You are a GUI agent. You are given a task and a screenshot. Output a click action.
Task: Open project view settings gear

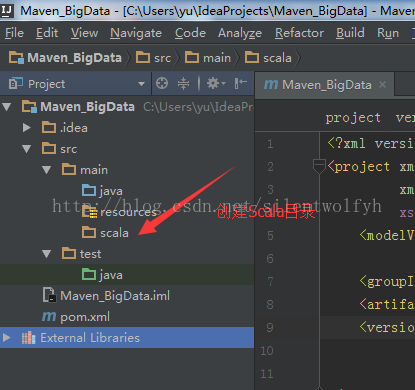tap(216, 83)
